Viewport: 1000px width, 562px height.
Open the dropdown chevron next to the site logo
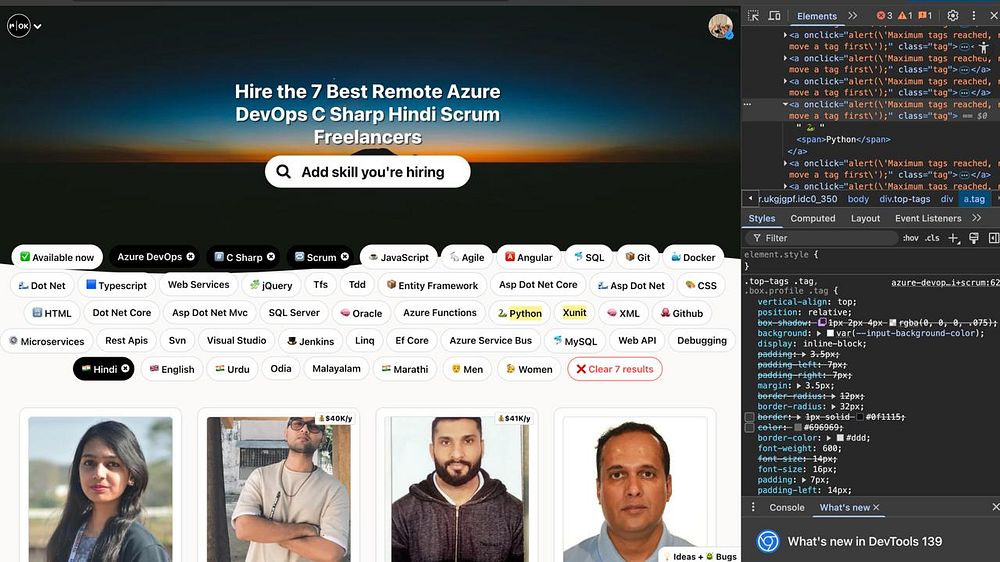[38, 26]
